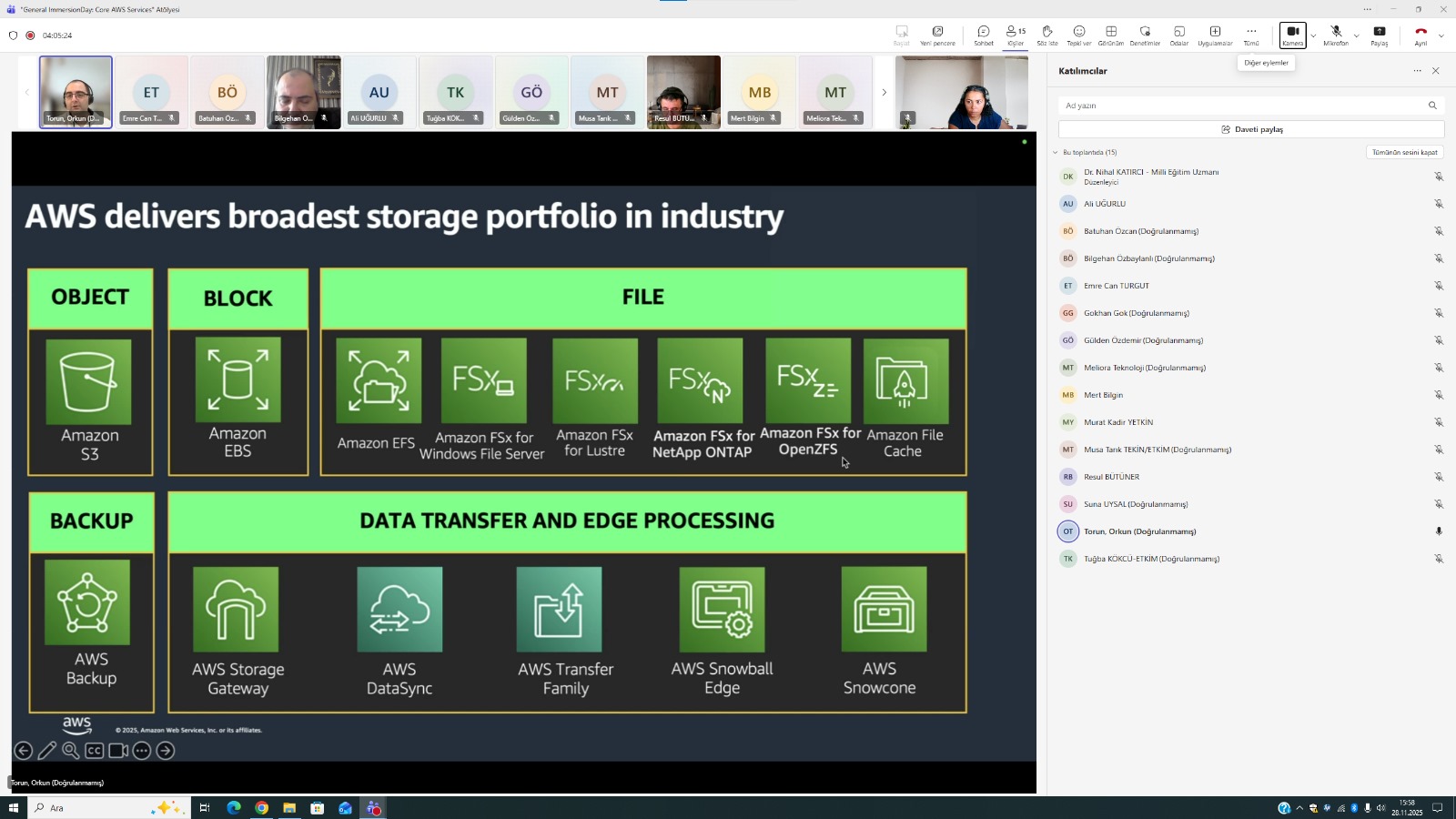Screen dimensions: 1456x819
Task: Expand microphone options dropdown arrow
Action: (x=1357, y=36)
